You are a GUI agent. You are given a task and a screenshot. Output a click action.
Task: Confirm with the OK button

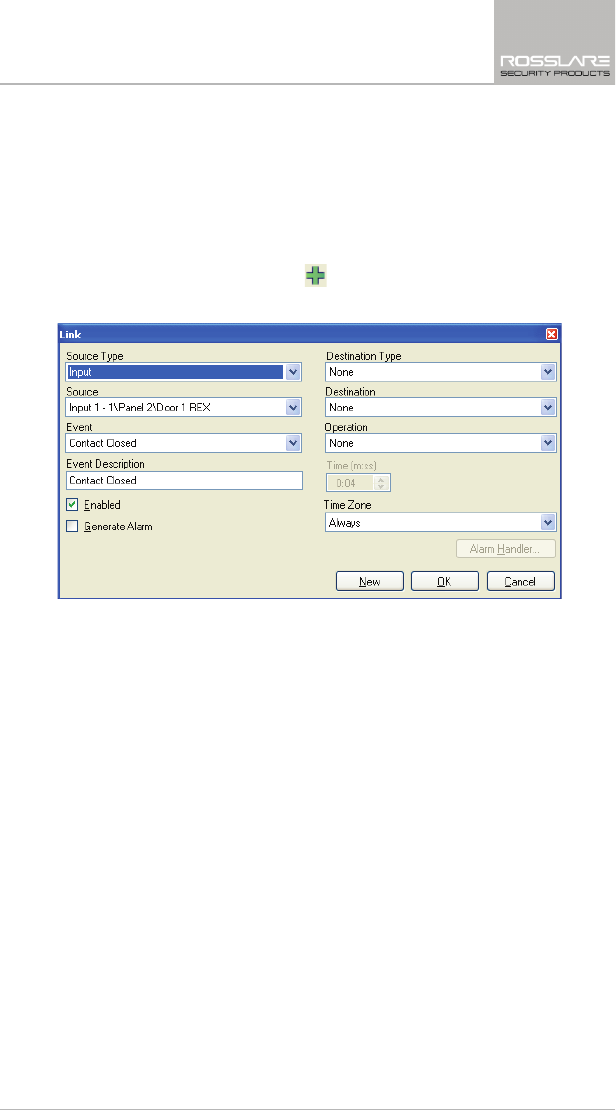445,581
